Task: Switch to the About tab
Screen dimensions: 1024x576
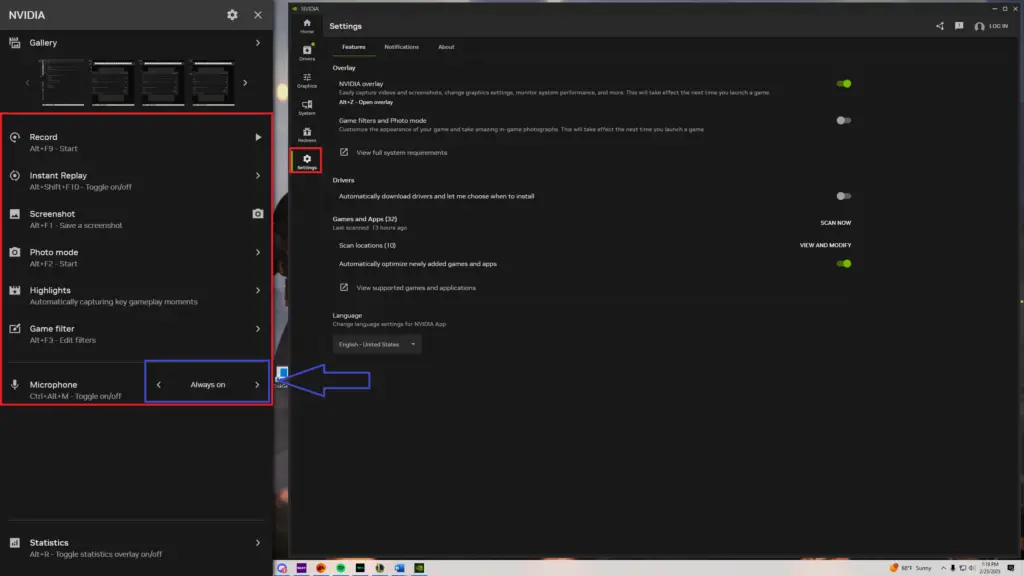Action: (446, 47)
